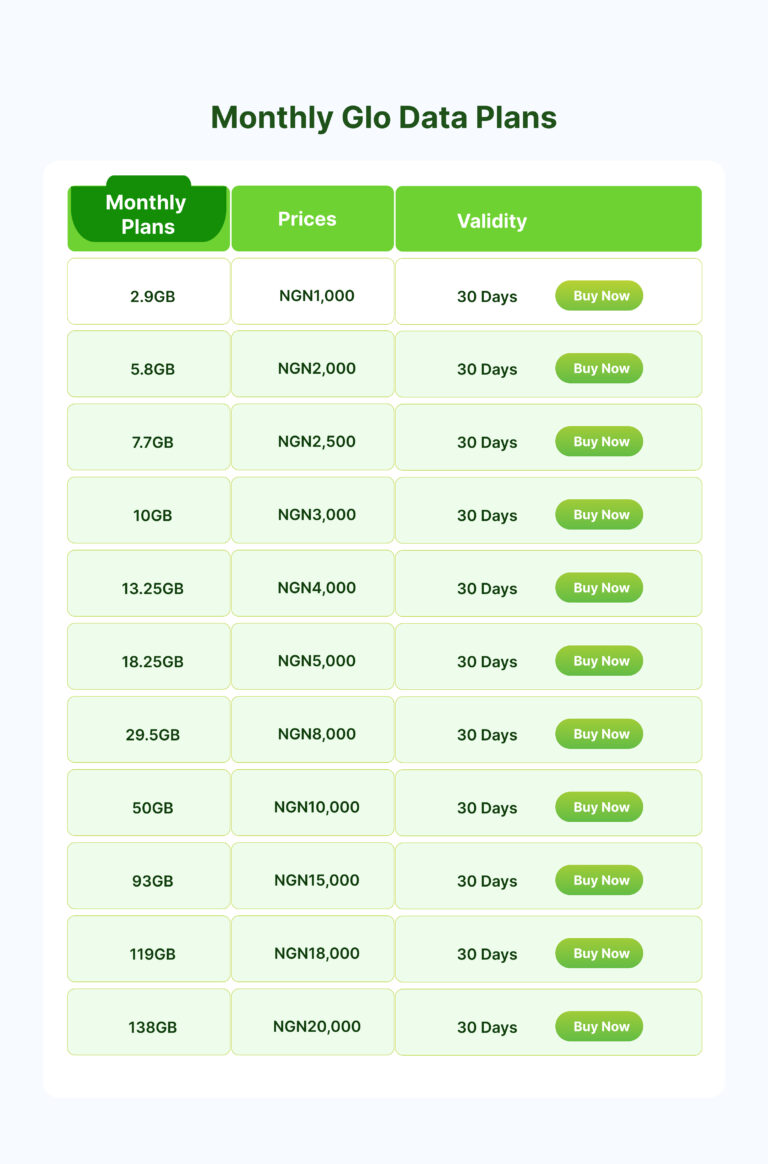
Task: Click Buy Now for the 138GB plan
Action: 599,1026
